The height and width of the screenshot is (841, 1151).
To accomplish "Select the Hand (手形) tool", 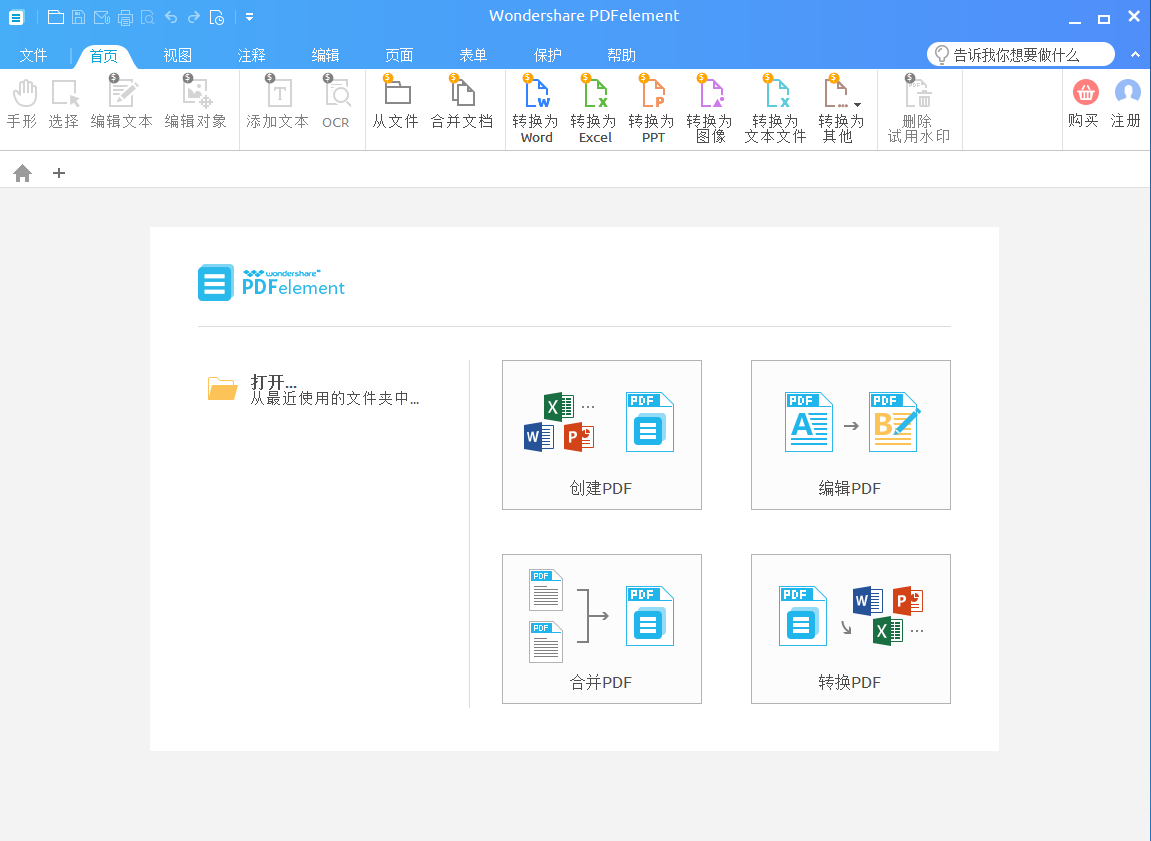I will pyautogui.click(x=22, y=97).
